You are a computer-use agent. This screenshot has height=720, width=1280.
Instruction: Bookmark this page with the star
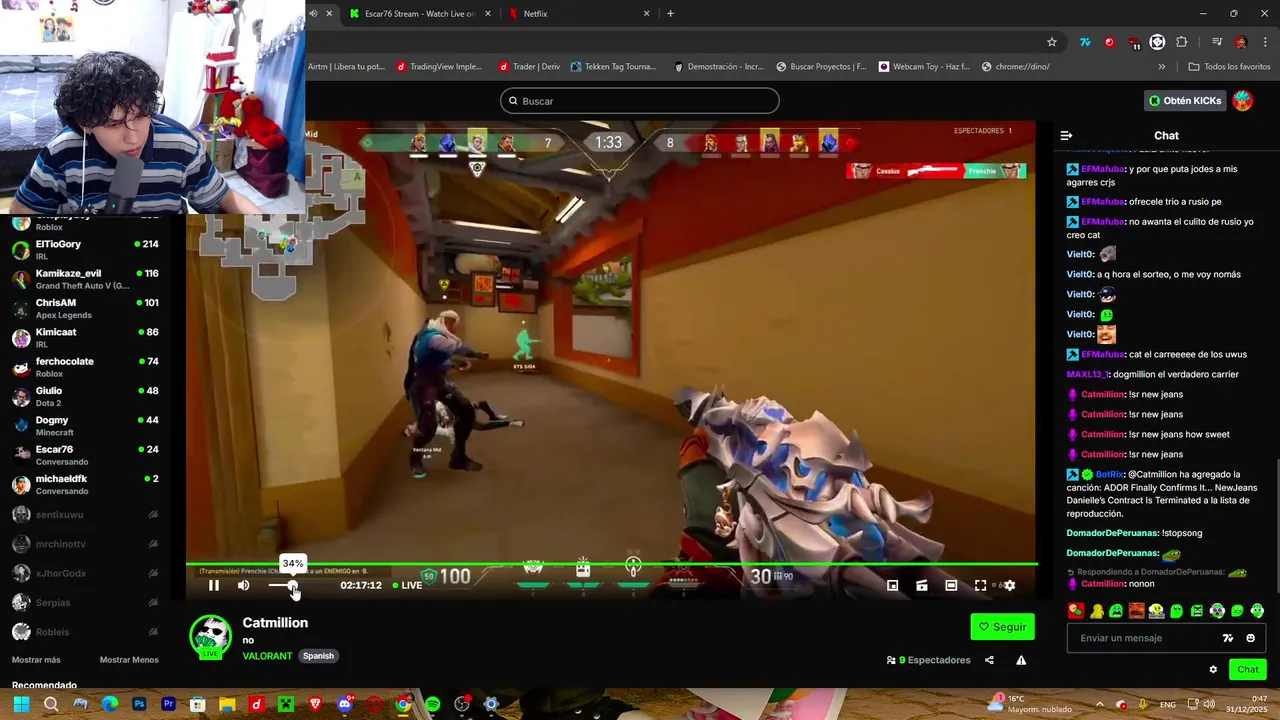[1052, 42]
